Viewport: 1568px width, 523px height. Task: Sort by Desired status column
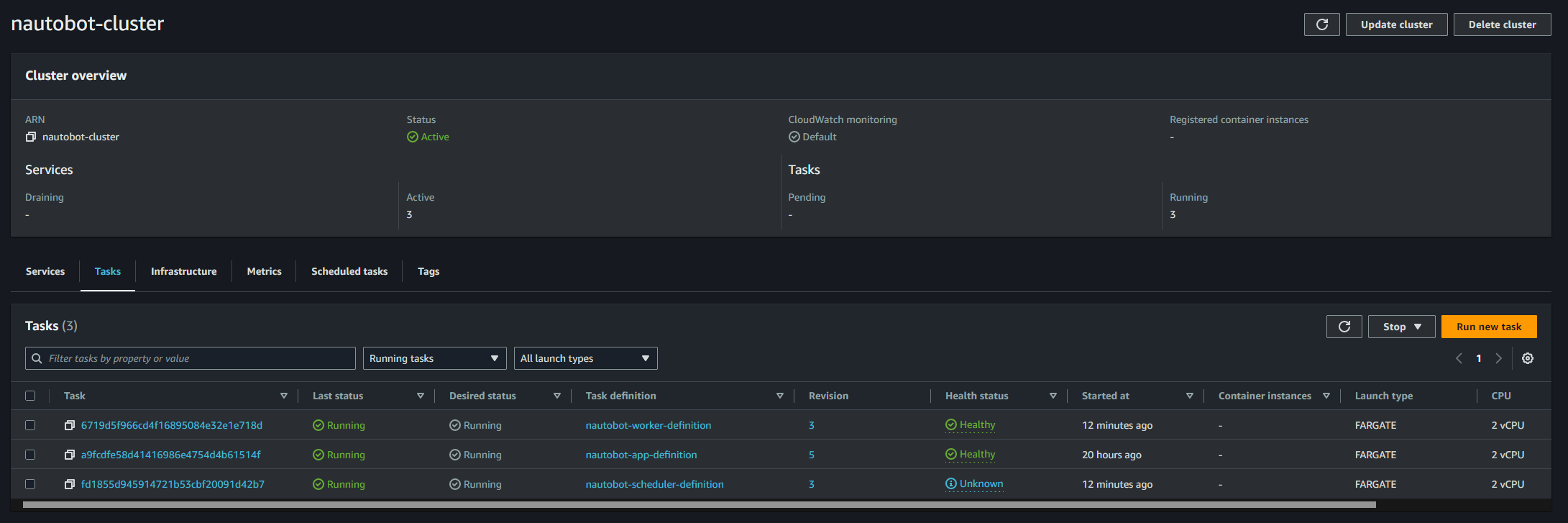tap(556, 396)
